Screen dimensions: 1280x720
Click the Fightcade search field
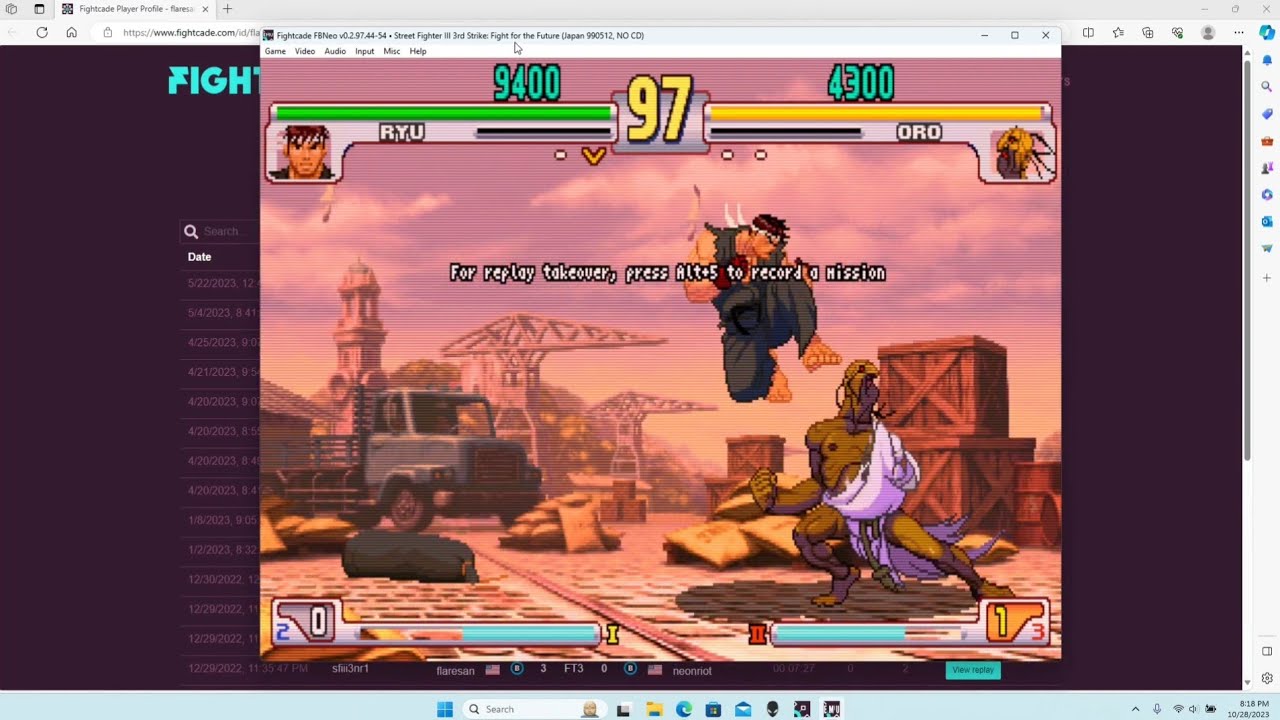point(222,231)
